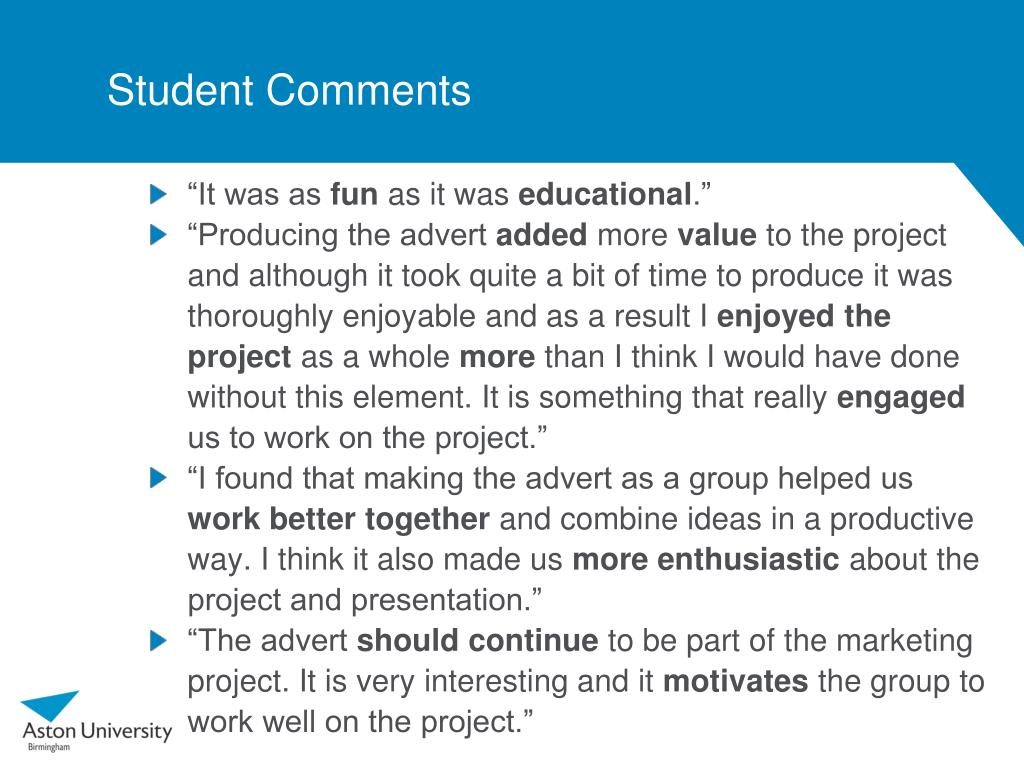This screenshot has width=1024, height=768.
Task: Click the bold word engaged
Action: point(901,398)
